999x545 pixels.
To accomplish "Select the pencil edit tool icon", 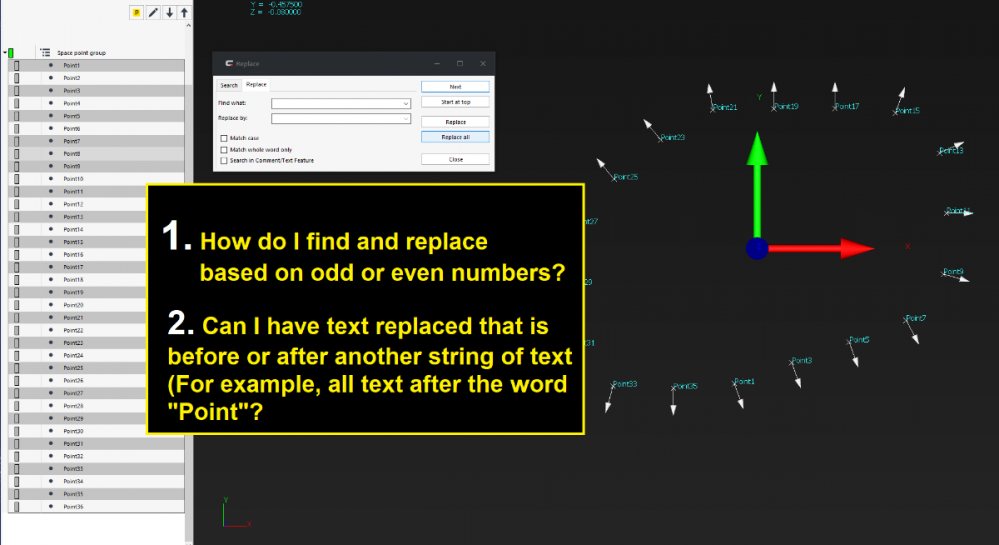I will point(154,13).
